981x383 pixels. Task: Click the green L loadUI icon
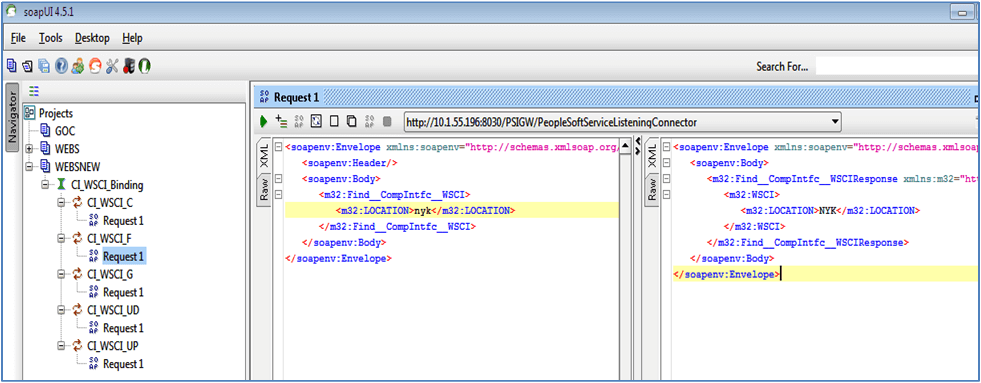coord(144,66)
